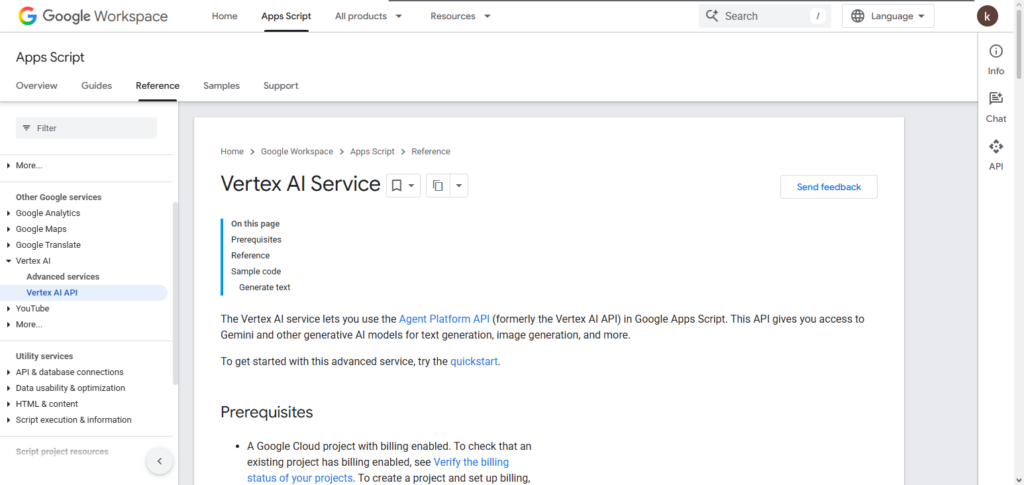Click the Other Google services heading

tap(59, 197)
